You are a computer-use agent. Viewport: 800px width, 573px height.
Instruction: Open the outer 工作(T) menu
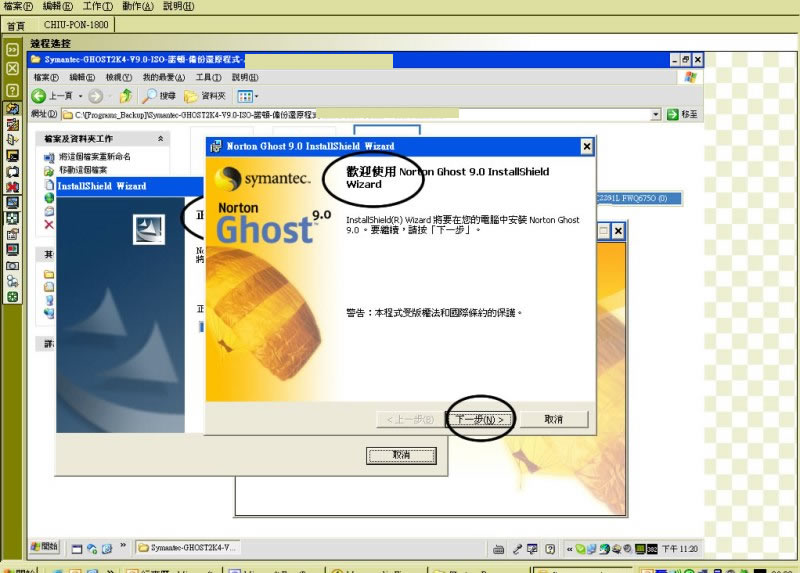(97, 6)
